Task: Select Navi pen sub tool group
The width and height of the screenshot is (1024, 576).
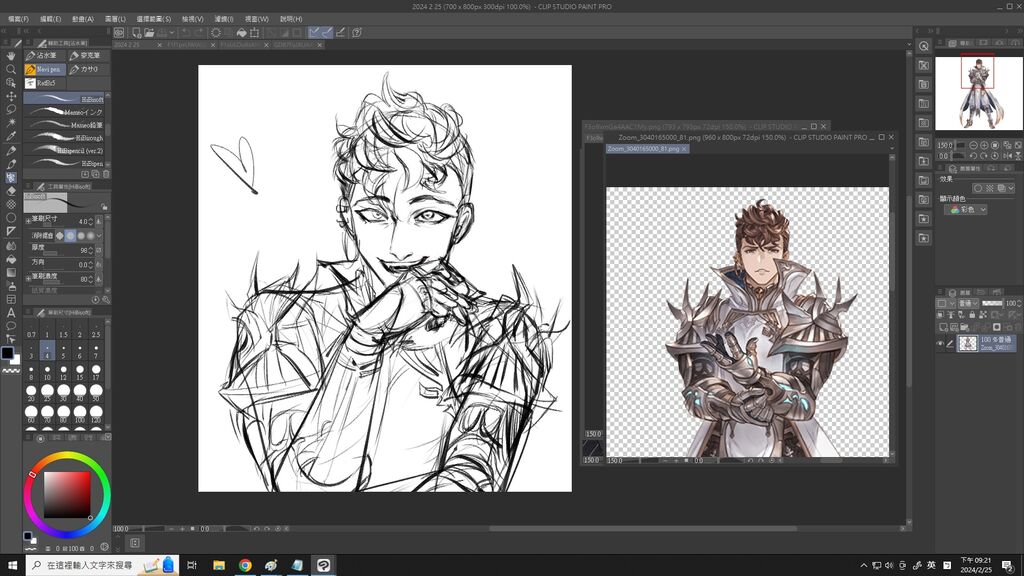Action: click(44, 69)
